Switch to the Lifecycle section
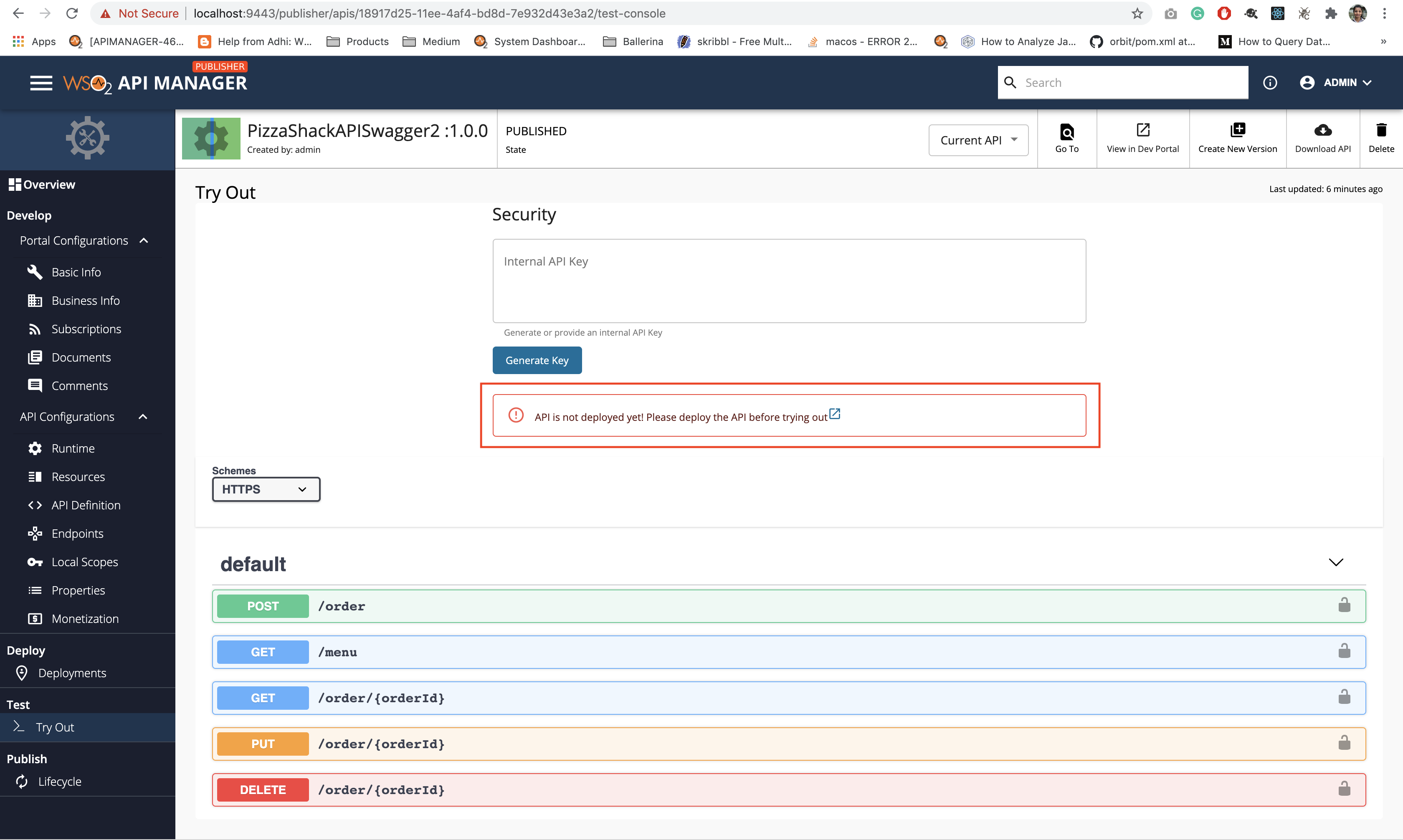The height and width of the screenshot is (840, 1403). tap(59, 781)
